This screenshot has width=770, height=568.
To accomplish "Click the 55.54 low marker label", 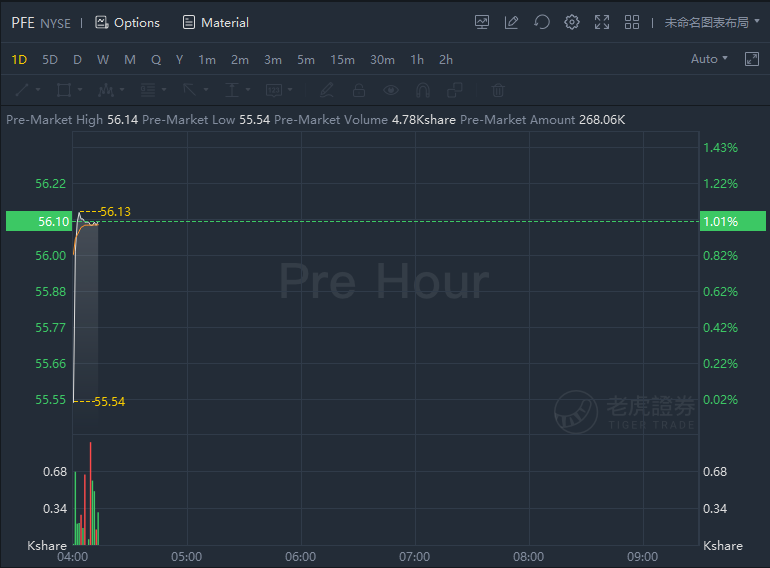I will click(x=110, y=402).
